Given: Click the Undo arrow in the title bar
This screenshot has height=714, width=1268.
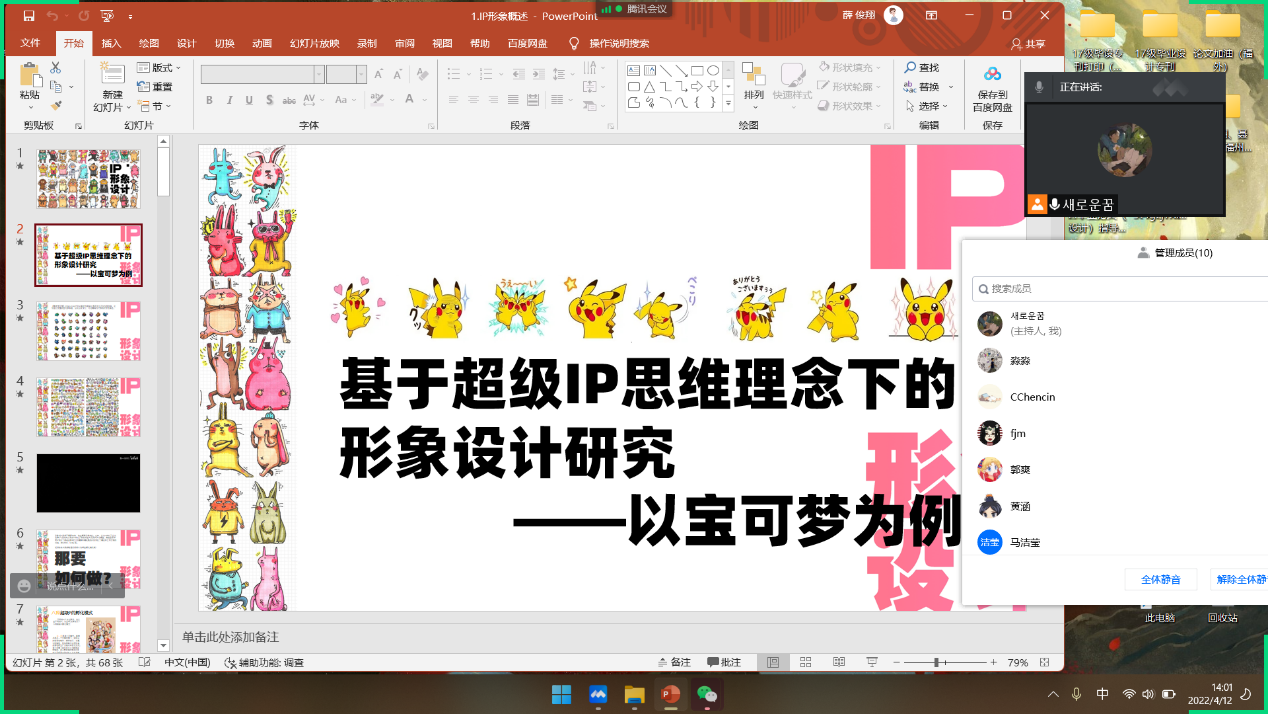Looking at the screenshot, I should [x=52, y=16].
